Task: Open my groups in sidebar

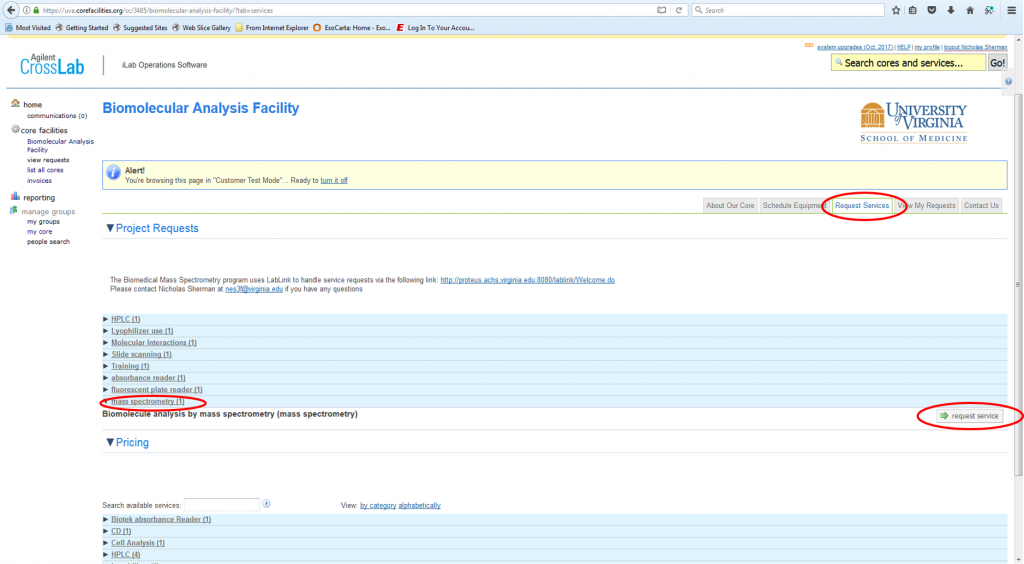Action: 43,221
